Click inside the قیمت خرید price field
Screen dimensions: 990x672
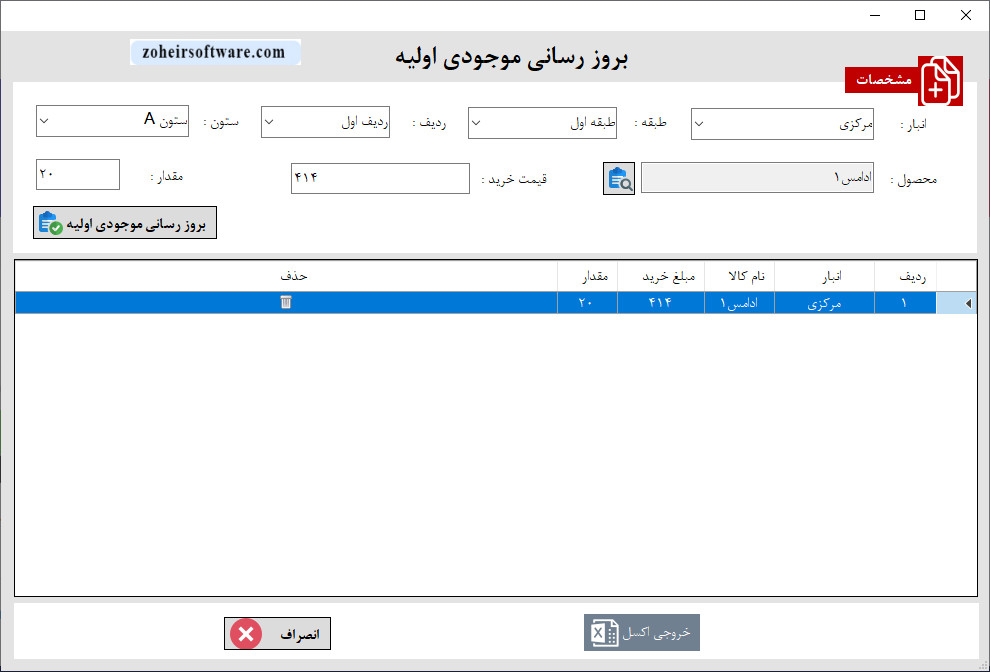pos(380,178)
